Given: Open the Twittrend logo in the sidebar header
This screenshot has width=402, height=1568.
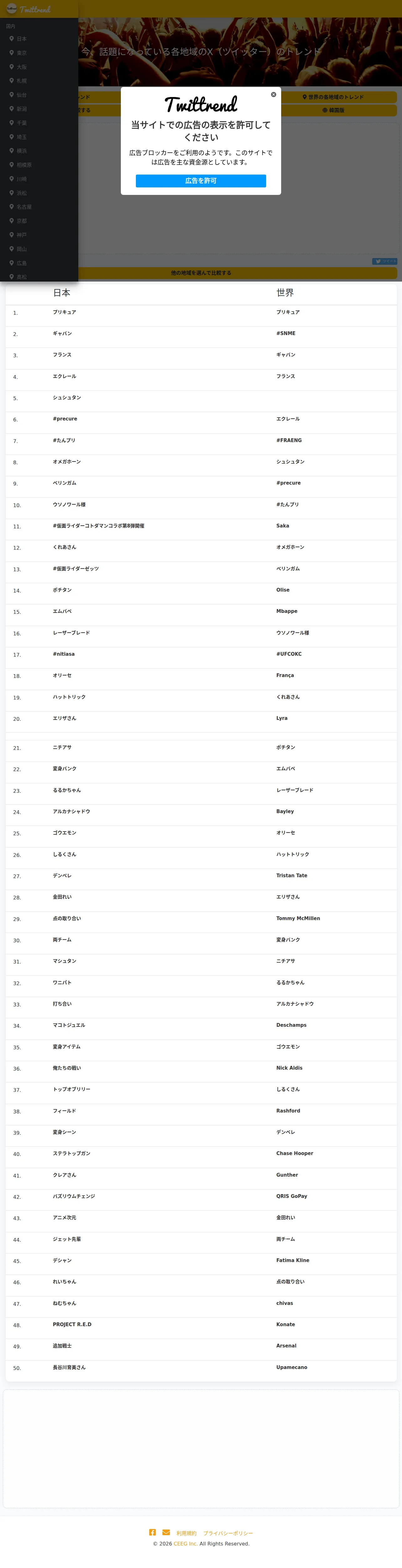Looking at the screenshot, I should [28, 9].
